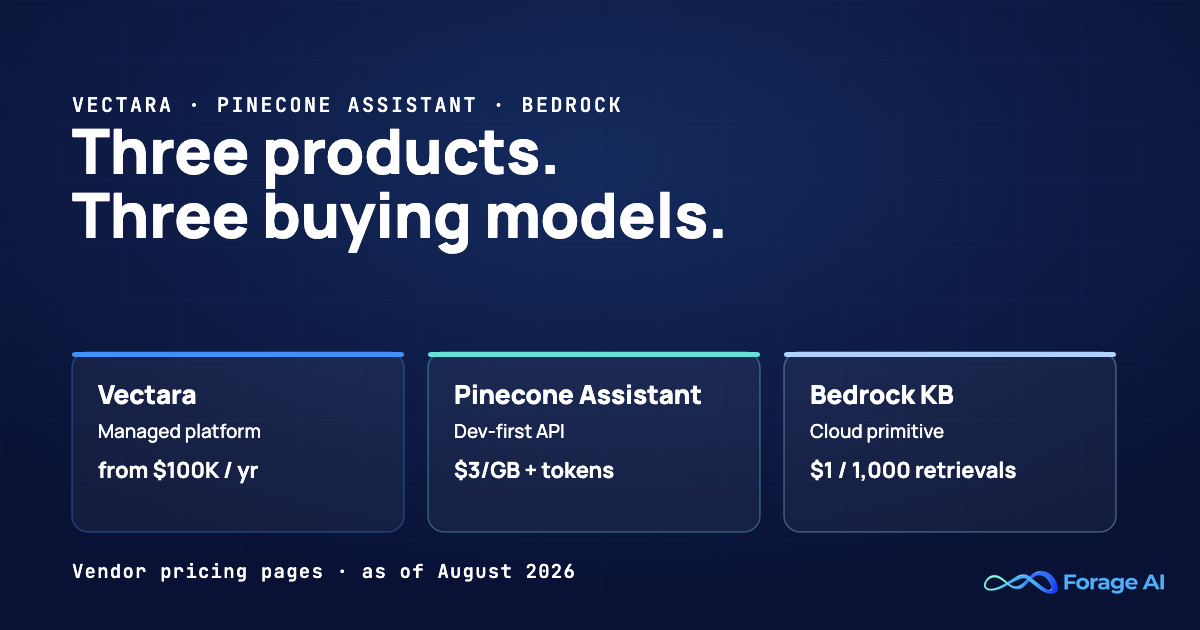Click the 'Three buying models.' headline
Viewport: 1200px width, 630px height.
coord(399,214)
